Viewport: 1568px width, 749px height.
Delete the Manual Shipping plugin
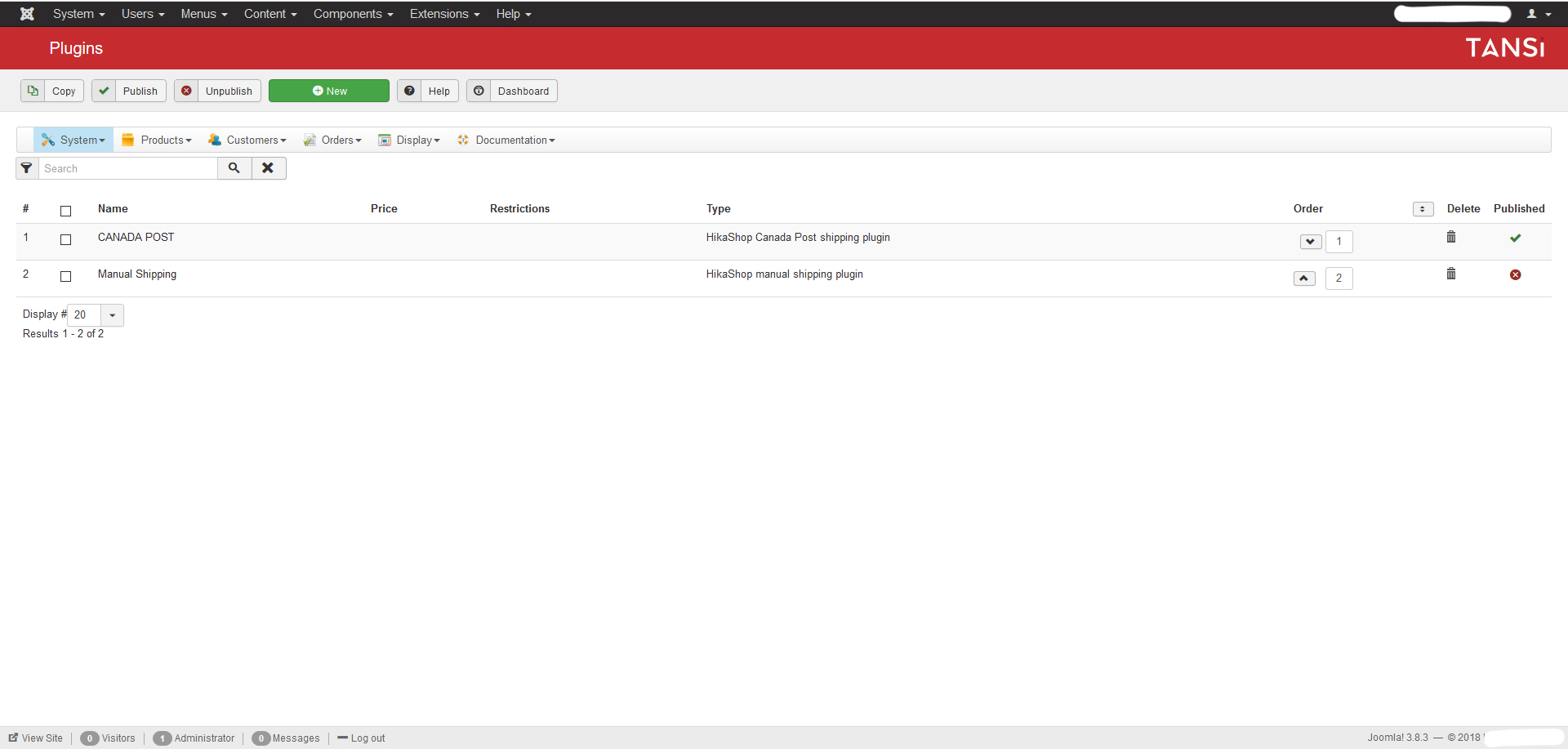[1451, 274]
